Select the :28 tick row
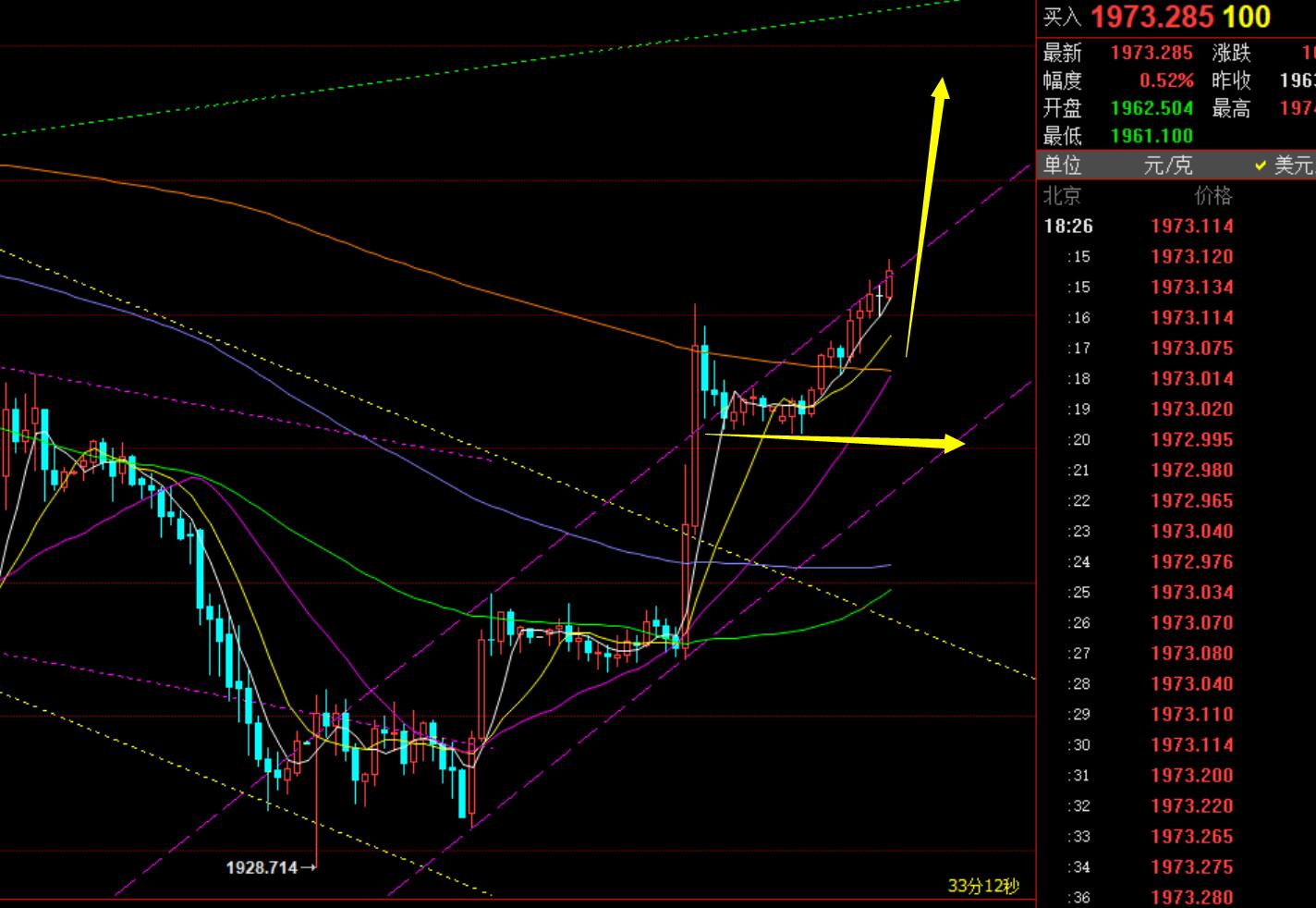Image resolution: width=1316 pixels, height=908 pixels. point(1176,684)
